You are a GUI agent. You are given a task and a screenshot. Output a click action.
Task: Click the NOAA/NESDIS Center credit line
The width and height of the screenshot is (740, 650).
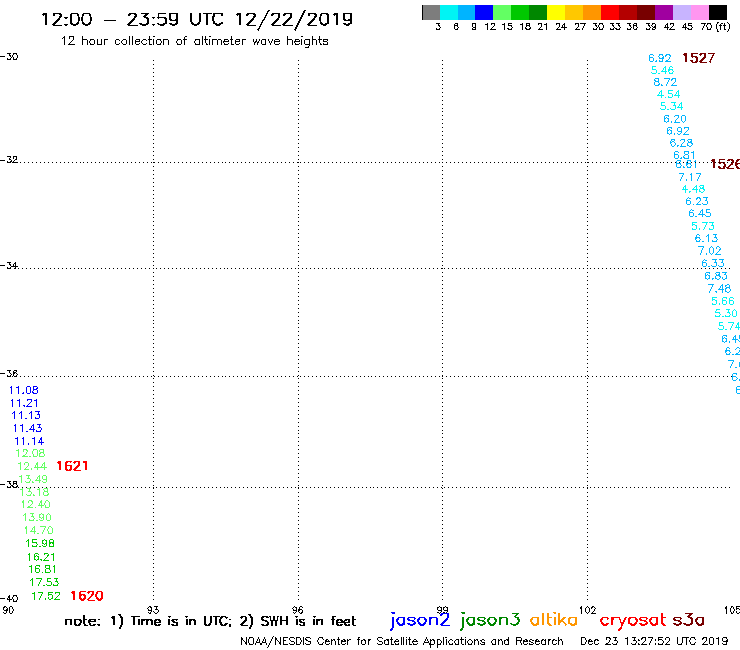402,641
